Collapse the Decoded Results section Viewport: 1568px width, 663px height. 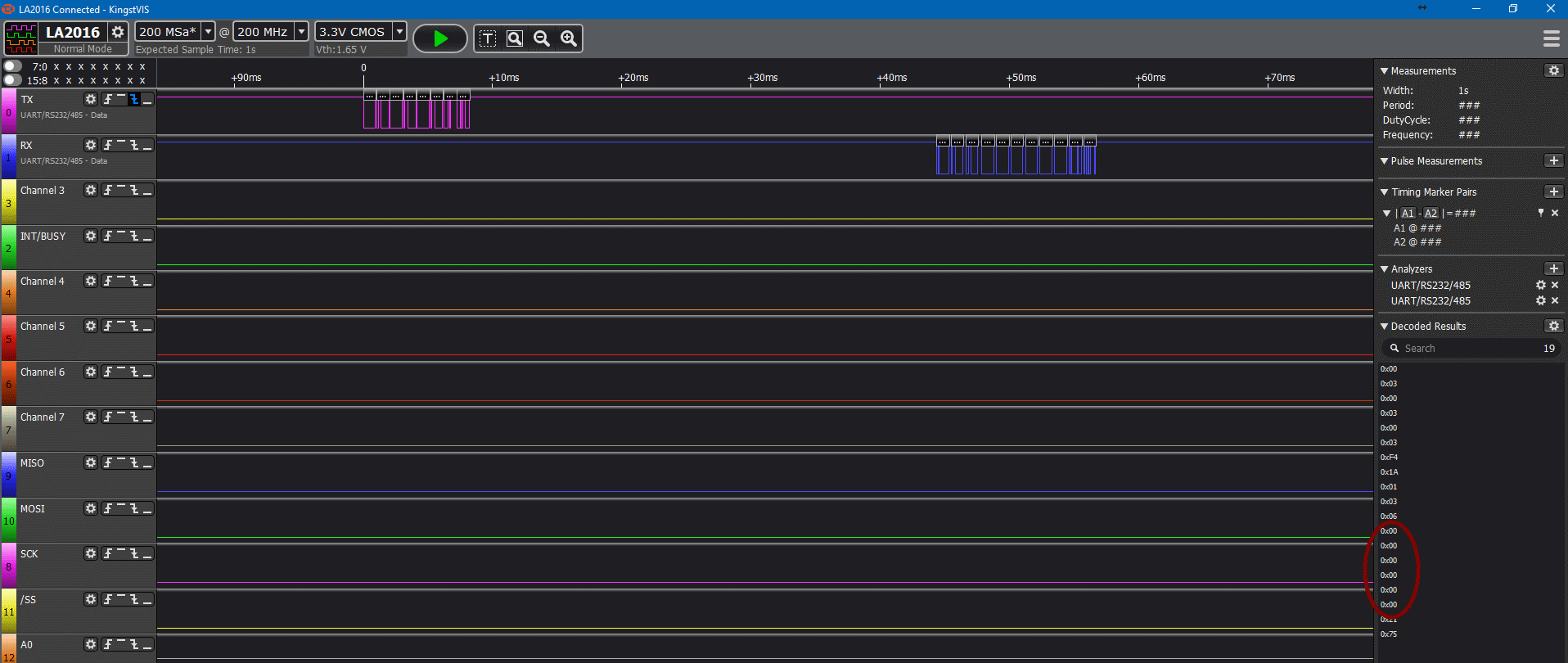coord(1385,327)
